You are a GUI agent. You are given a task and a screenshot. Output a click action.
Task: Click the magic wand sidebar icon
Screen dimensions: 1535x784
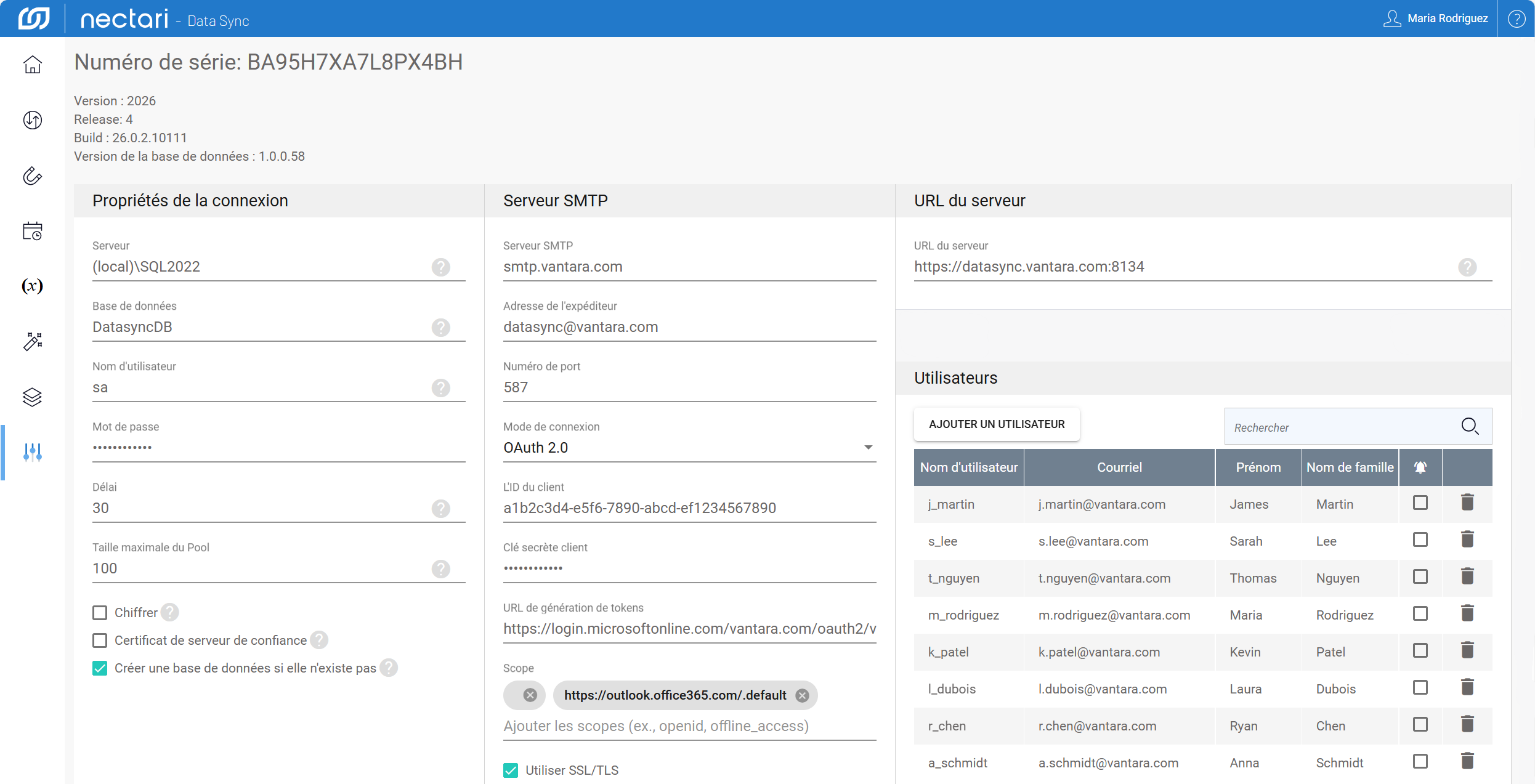(33, 341)
